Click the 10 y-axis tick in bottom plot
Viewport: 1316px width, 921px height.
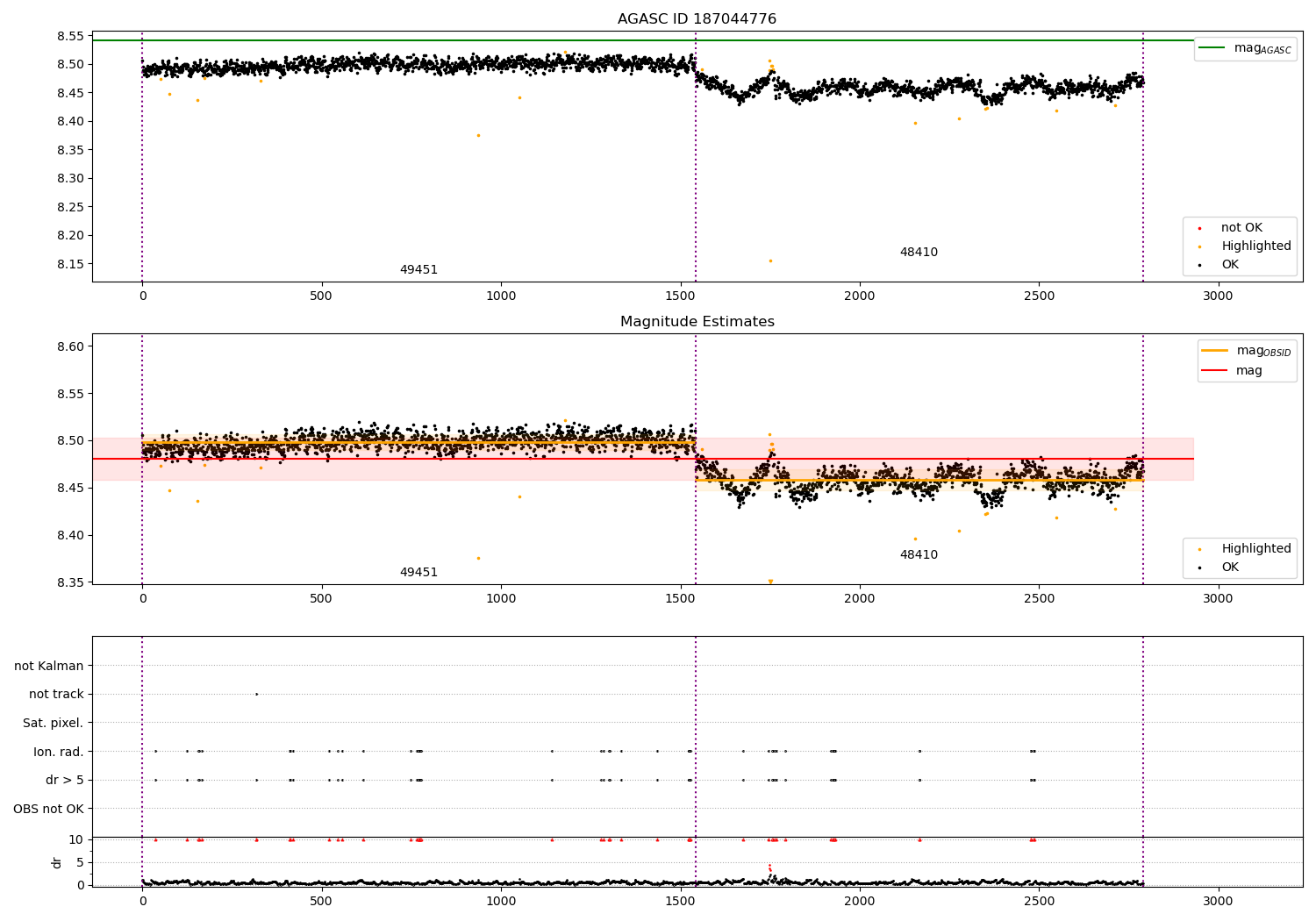point(75,839)
